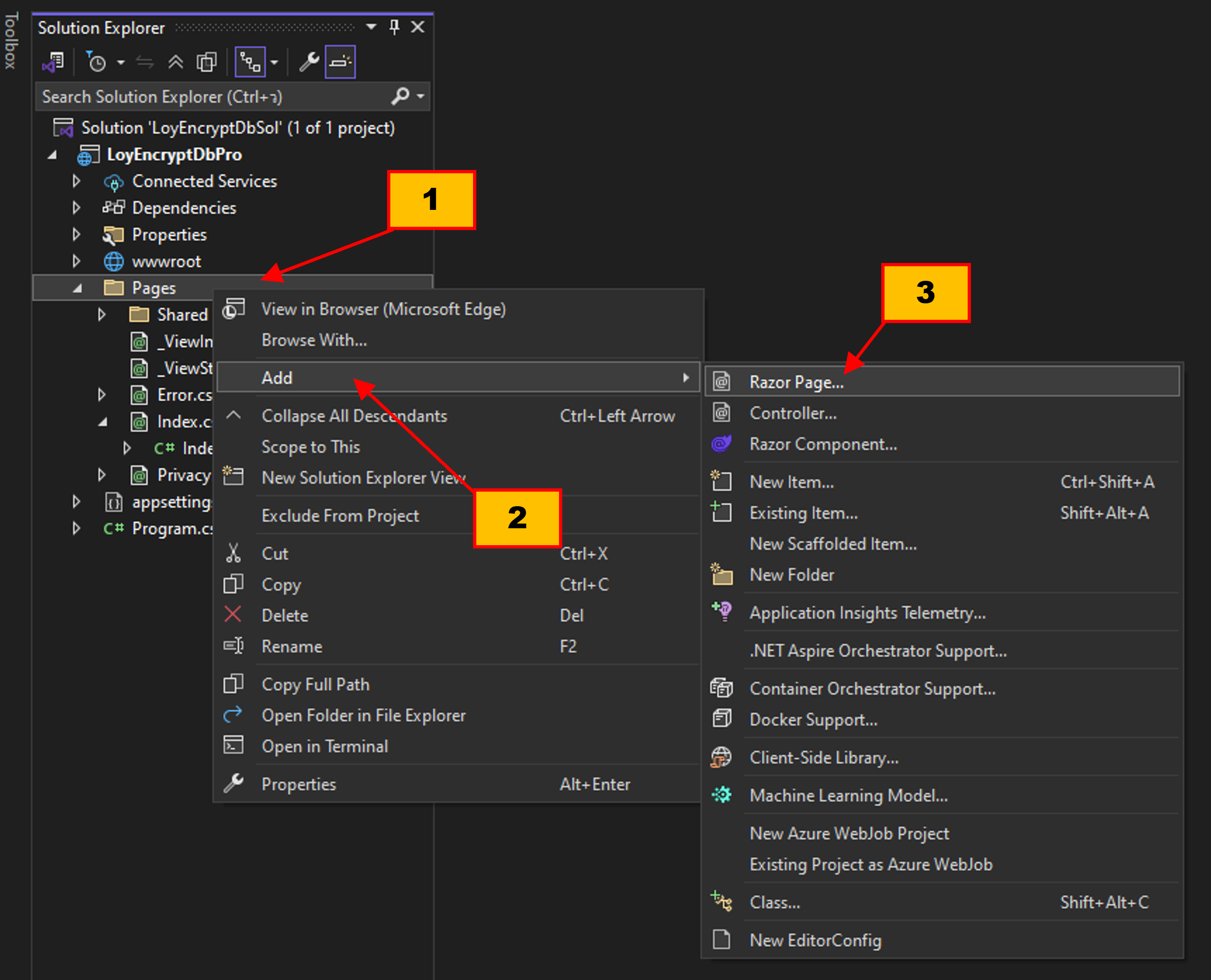Click the Collapse All double-chevron icon

click(176, 62)
